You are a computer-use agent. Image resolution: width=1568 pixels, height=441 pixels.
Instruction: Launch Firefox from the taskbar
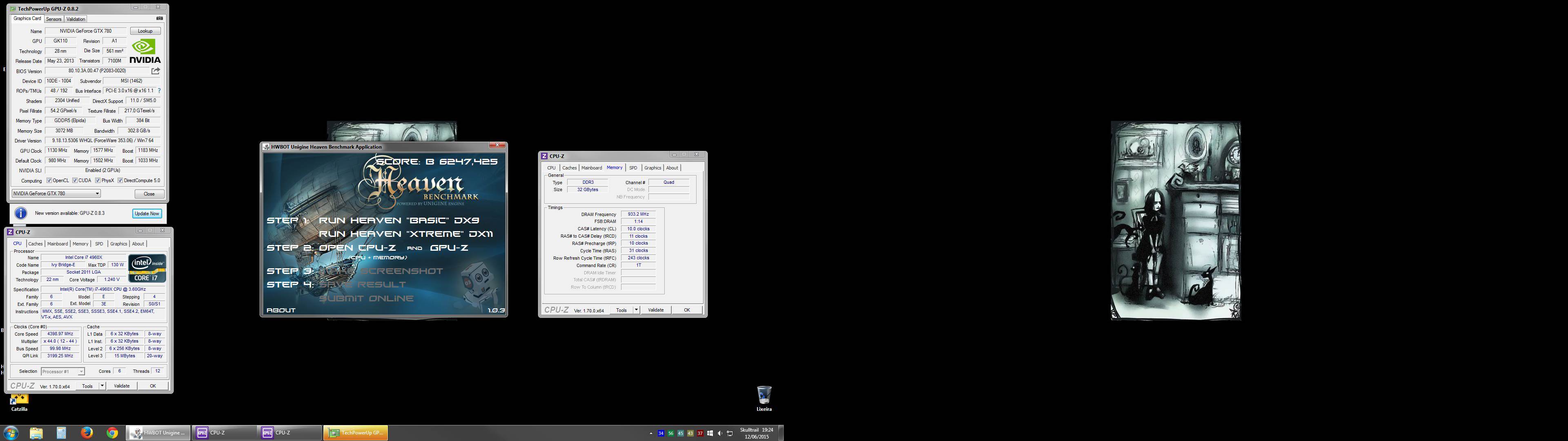click(x=87, y=433)
